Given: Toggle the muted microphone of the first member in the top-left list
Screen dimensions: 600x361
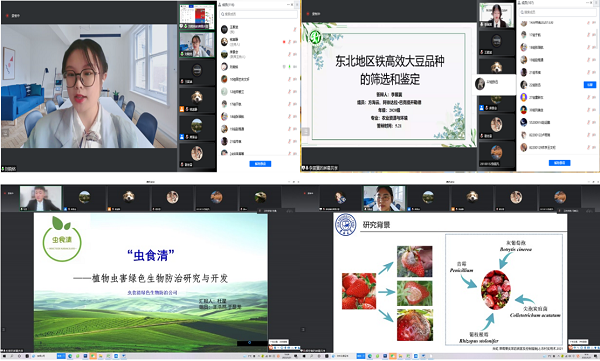Looking at the screenshot, I should [295, 29].
